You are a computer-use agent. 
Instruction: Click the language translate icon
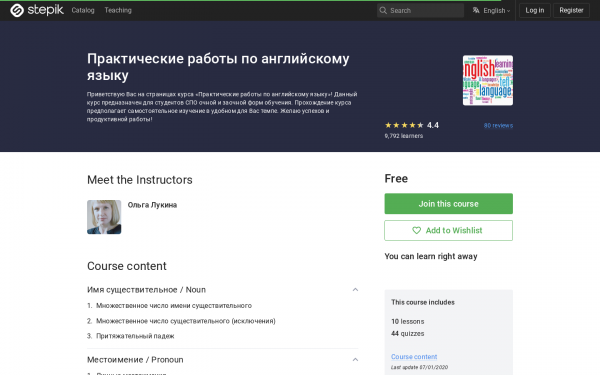point(476,10)
